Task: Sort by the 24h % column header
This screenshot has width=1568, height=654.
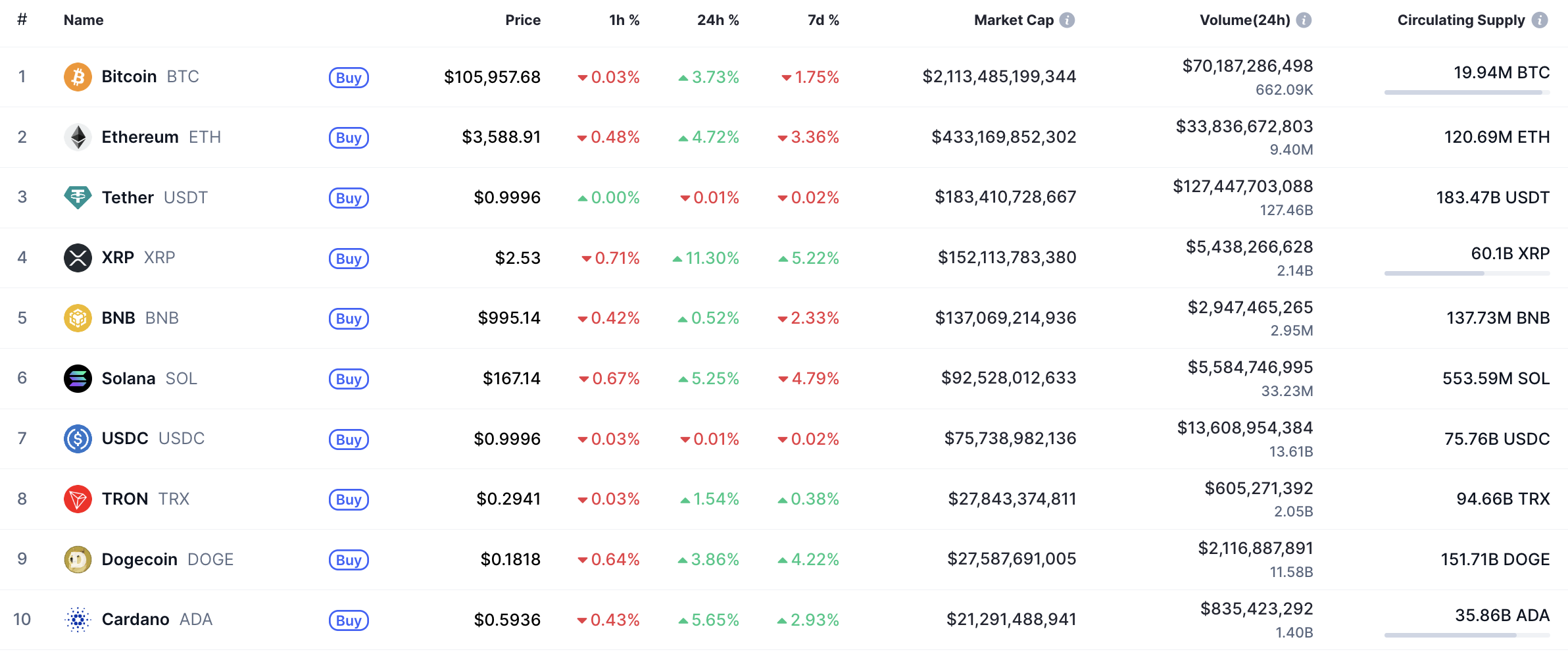Action: (x=718, y=20)
